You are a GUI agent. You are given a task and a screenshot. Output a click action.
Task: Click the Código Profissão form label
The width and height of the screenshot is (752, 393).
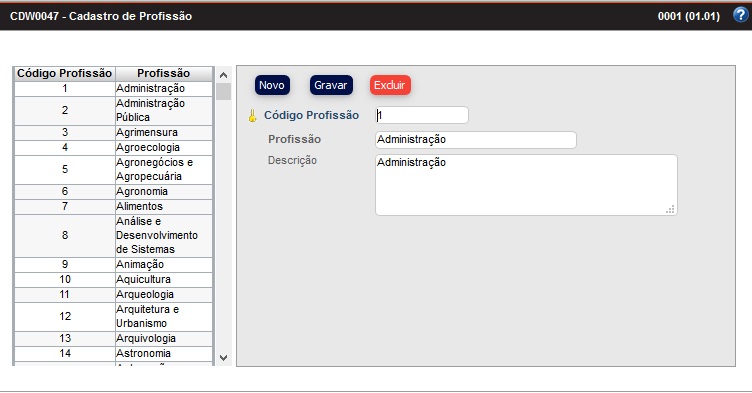point(311,115)
